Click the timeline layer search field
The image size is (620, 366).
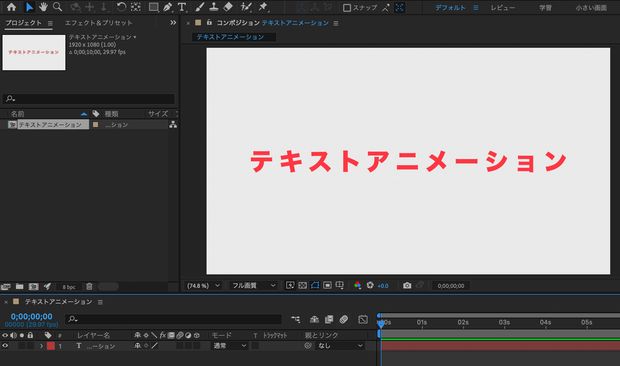click(174, 319)
